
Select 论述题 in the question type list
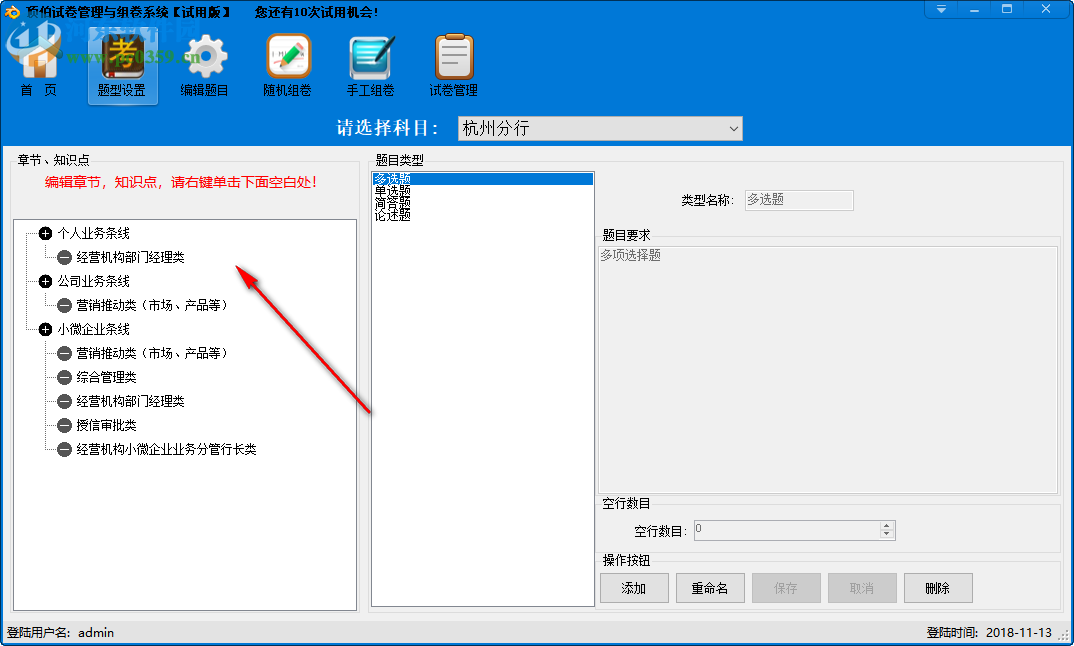(390, 214)
